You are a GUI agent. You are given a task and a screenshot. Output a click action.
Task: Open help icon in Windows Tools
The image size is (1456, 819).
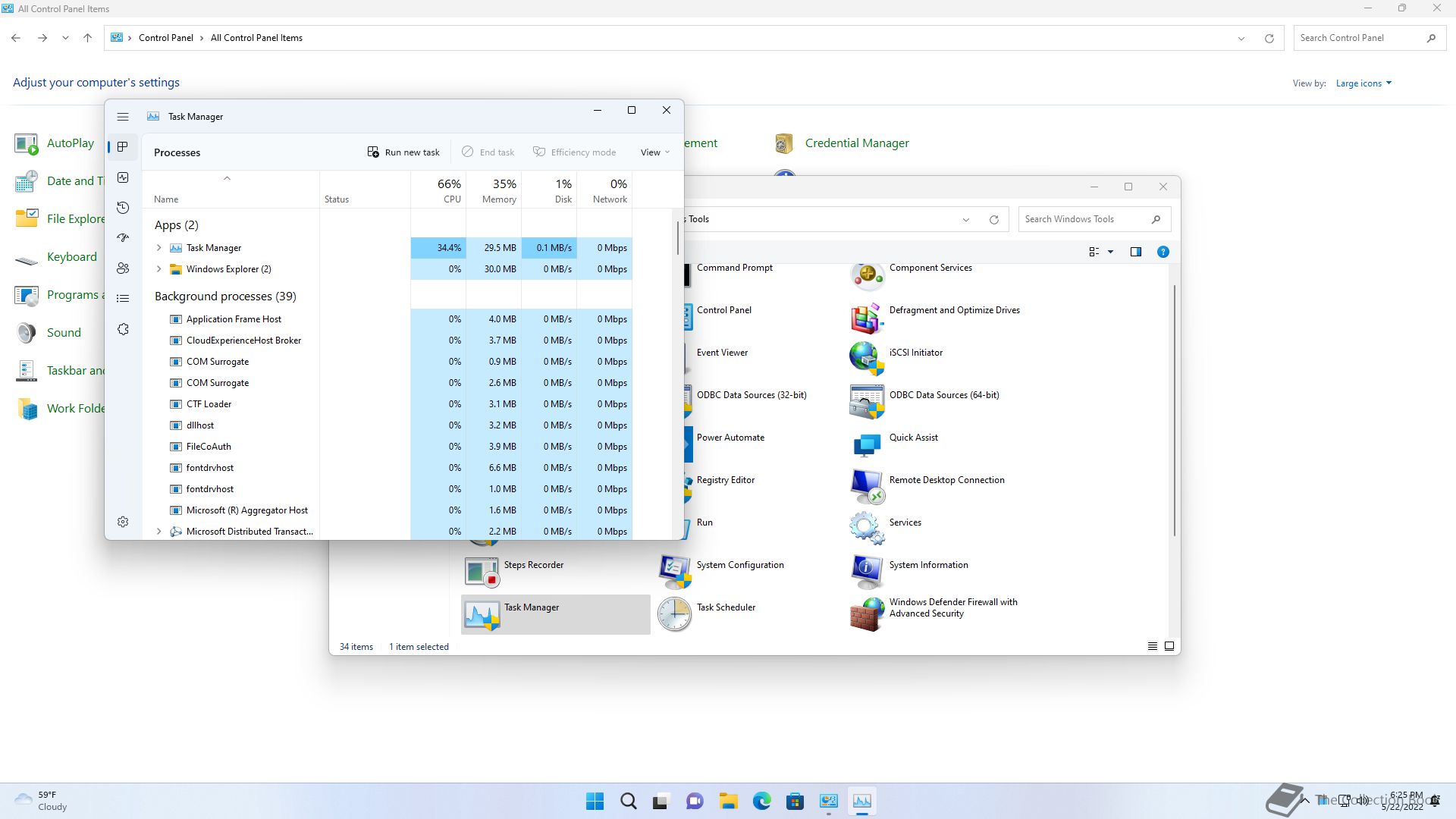click(x=1163, y=252)
